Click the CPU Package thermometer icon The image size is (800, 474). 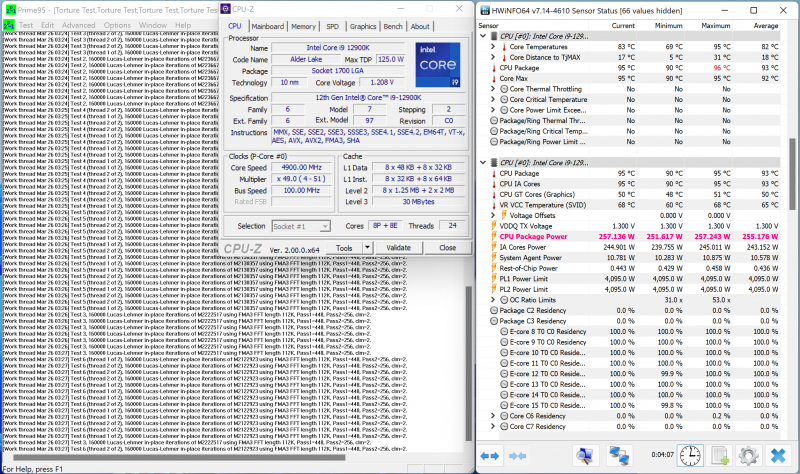click(x=494, y=68)
